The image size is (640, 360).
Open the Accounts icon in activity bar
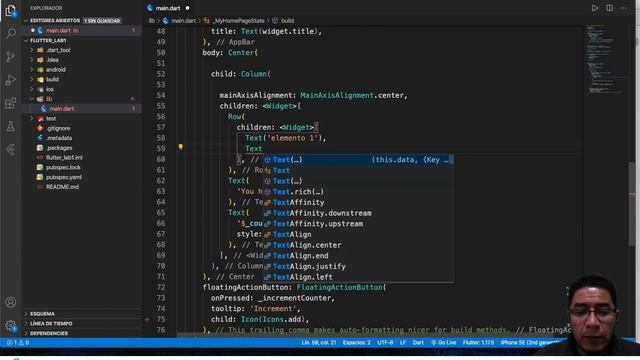[x=11, y=302]
